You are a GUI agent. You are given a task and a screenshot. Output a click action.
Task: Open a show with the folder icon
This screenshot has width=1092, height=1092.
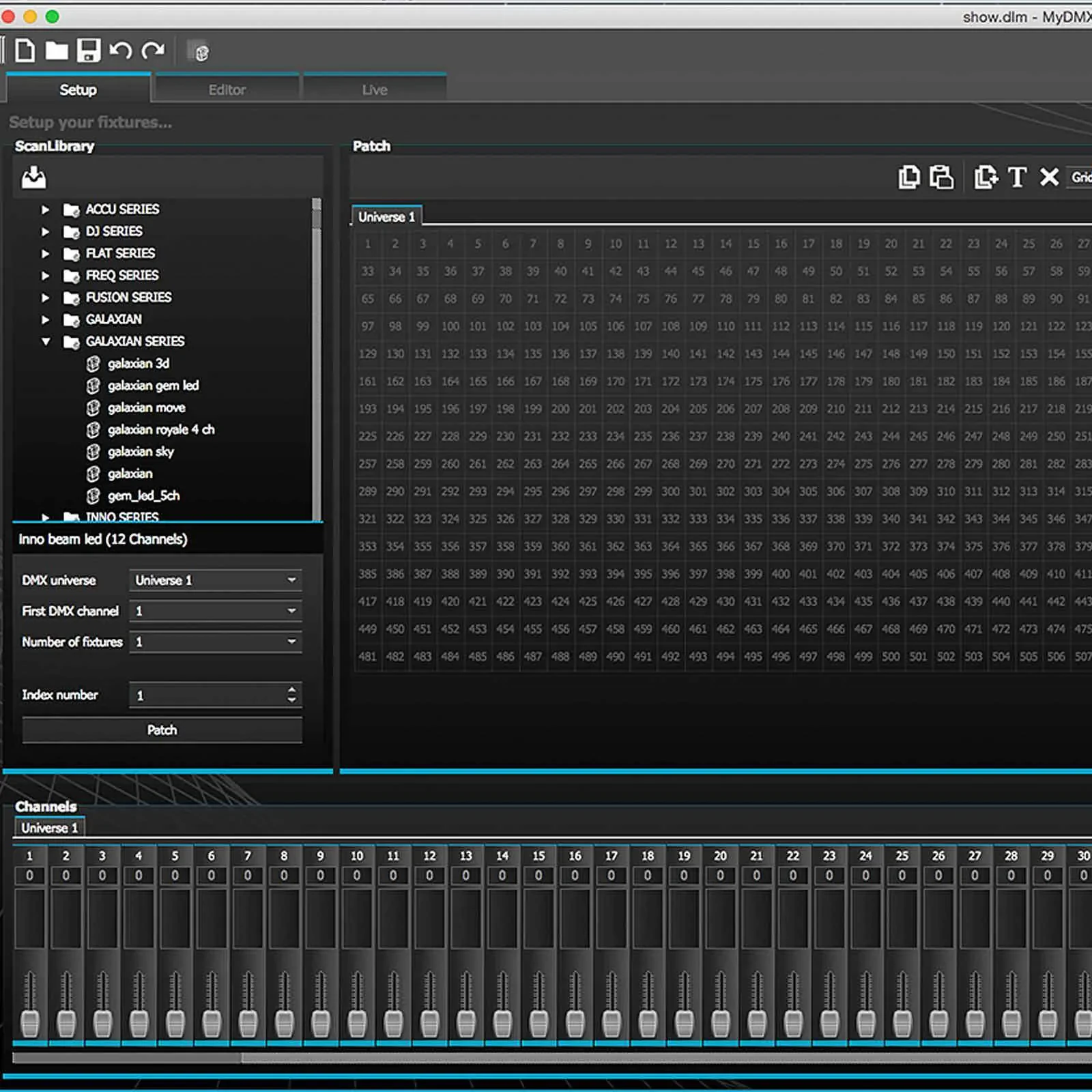point(57,51)
